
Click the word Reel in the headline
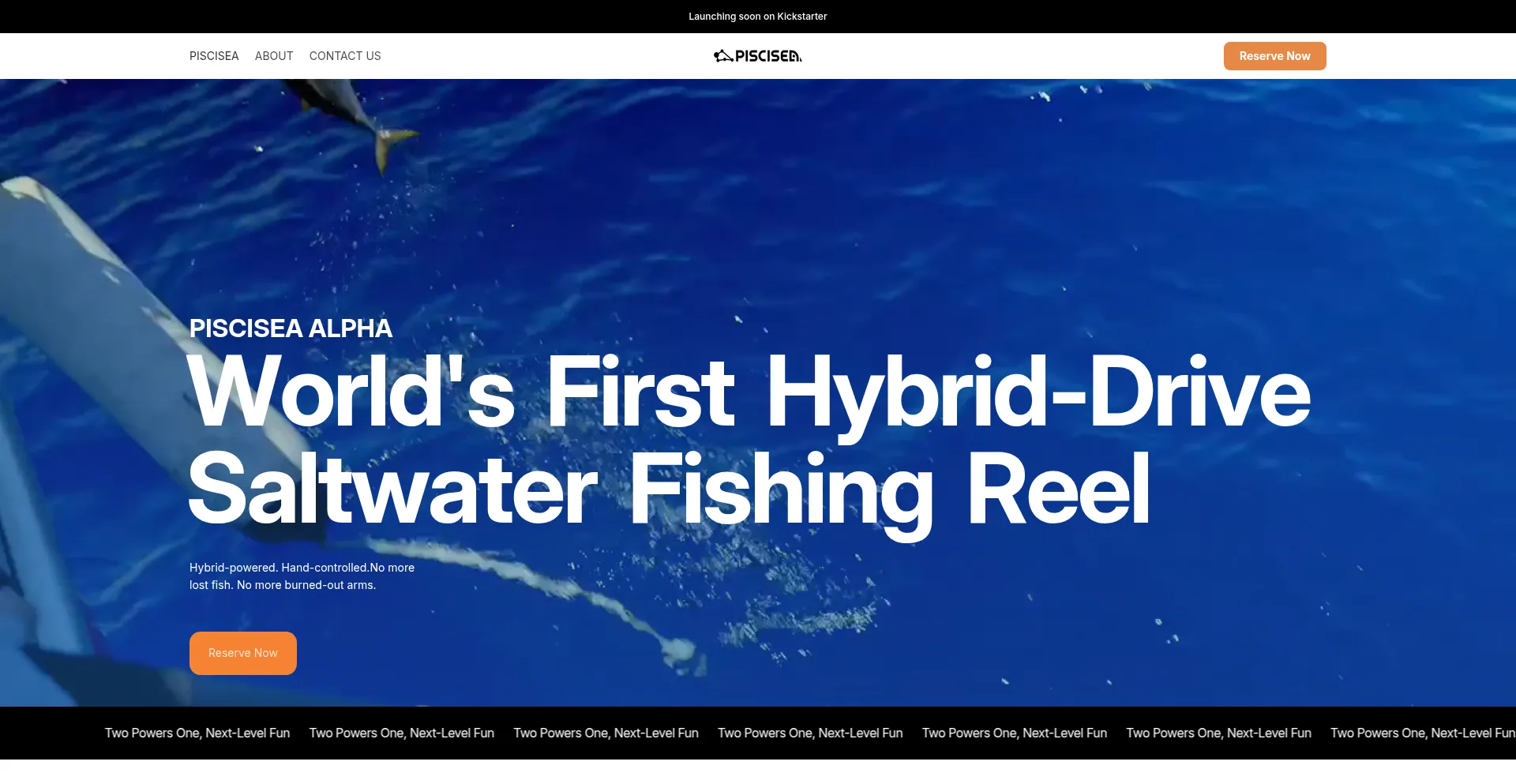[x=1059, y=490]
